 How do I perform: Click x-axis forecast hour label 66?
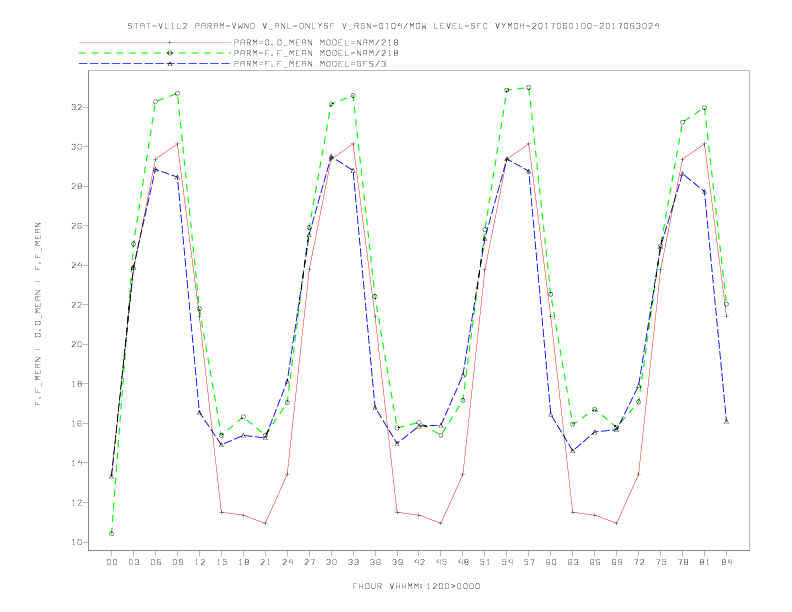click(x=595, y=562)
